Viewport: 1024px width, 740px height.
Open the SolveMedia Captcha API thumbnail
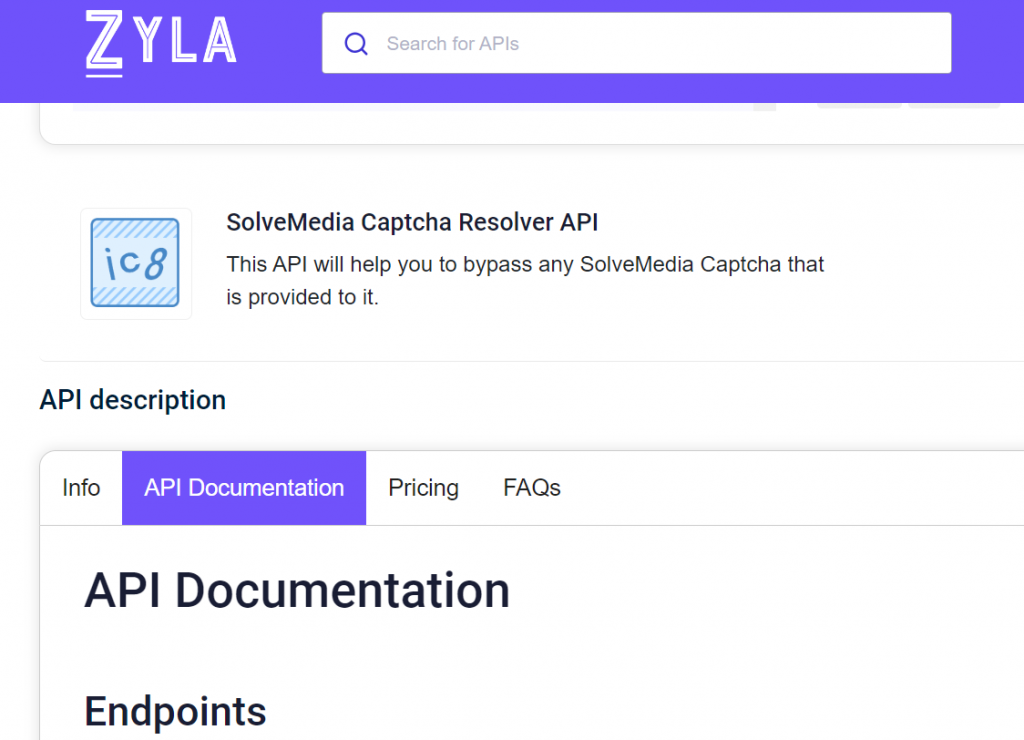135,263
